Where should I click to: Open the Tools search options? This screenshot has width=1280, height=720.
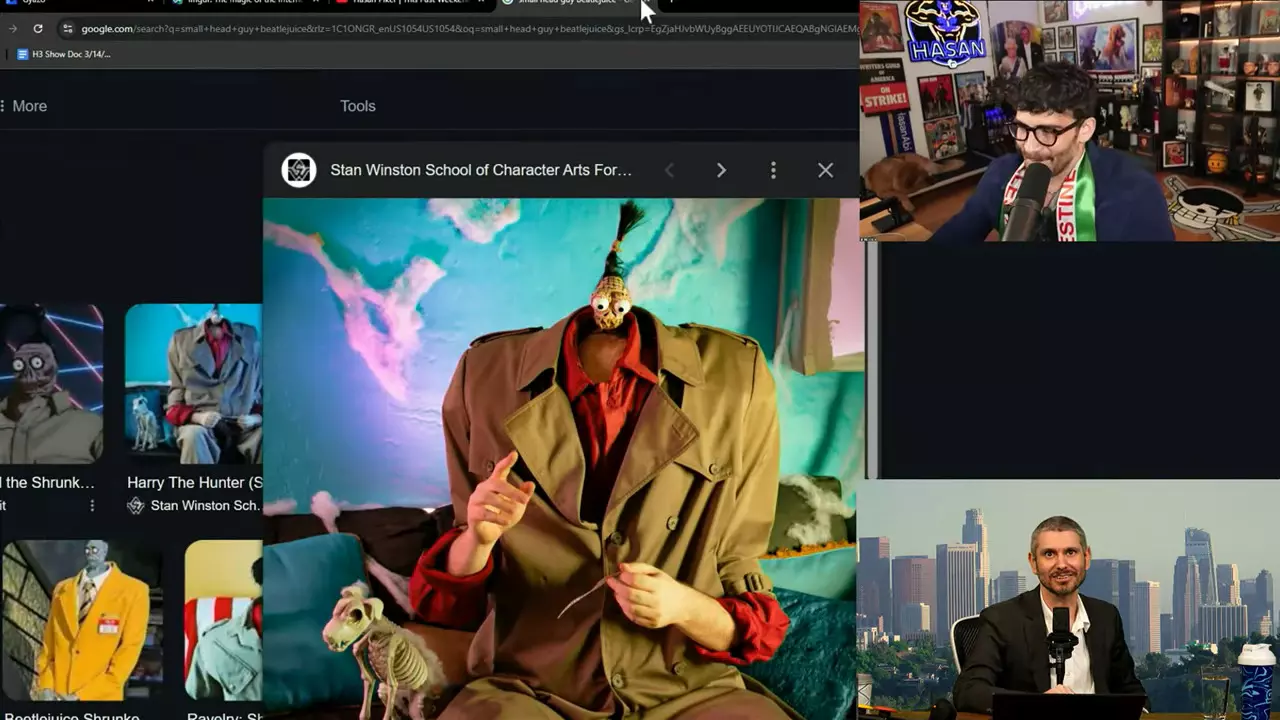point(358,106)
